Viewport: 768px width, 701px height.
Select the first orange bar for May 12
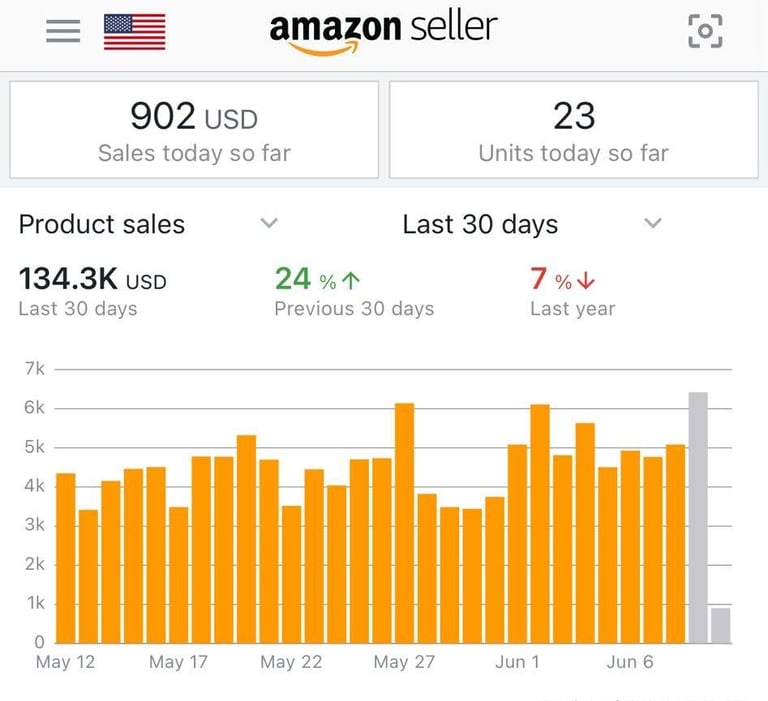pyautogui.click(x=66, y=558)
